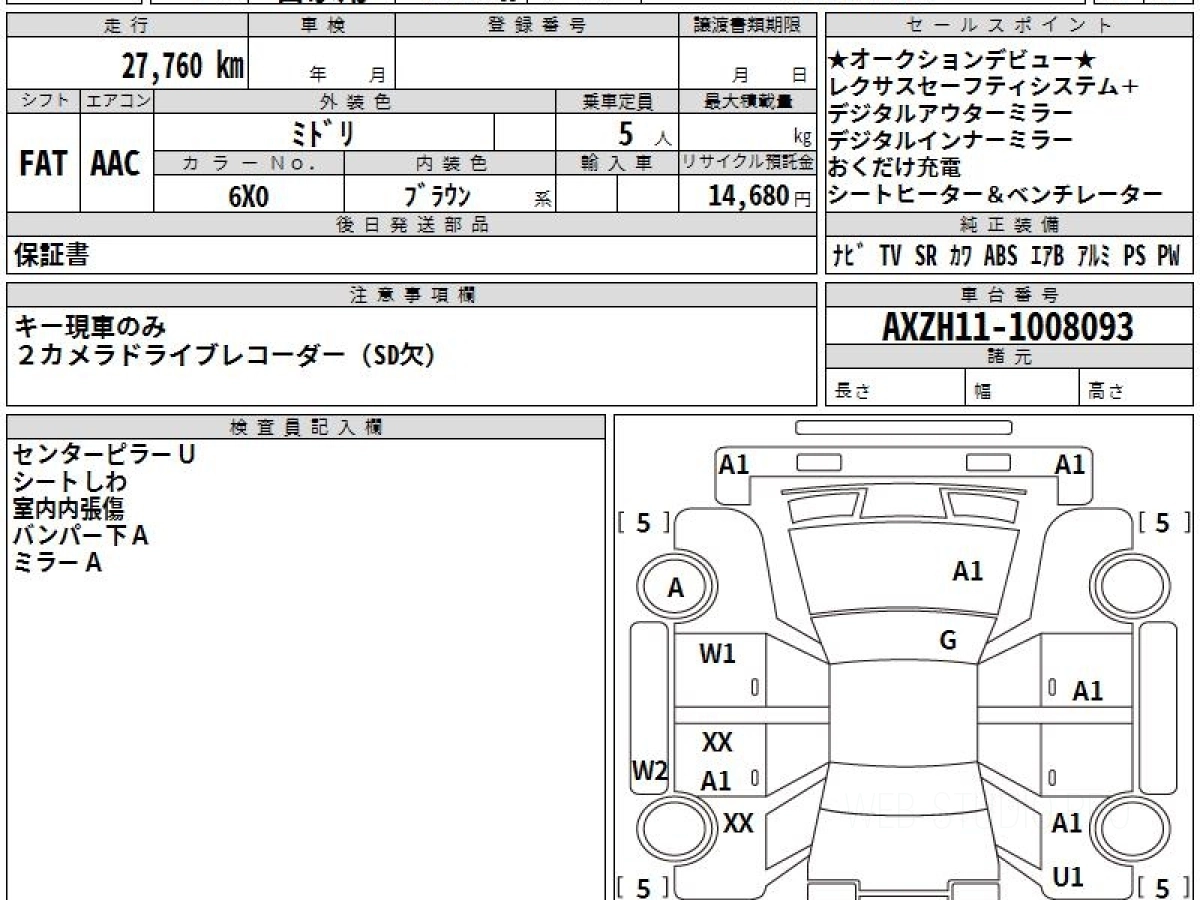Select the SR sunroof code
This screenshot has width=1200, height=900.
[x=926, y=256]
